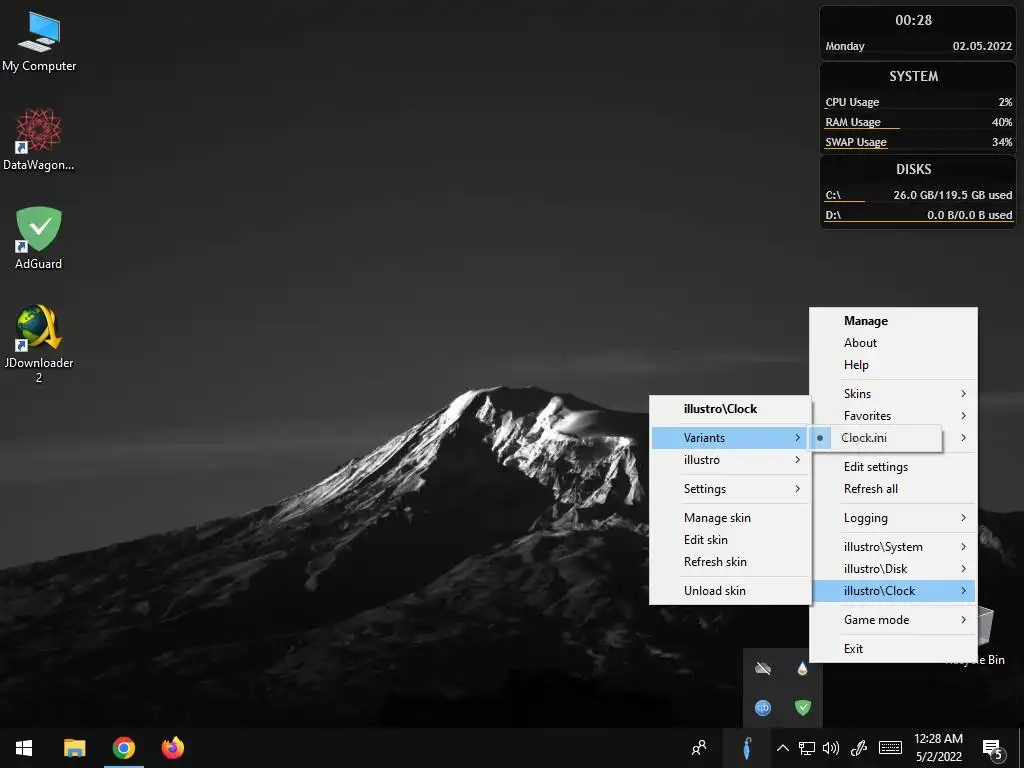Select the Clock.ini variant radio option
1024x768 pixels.
pyautogui.click(x=875, y=438)
